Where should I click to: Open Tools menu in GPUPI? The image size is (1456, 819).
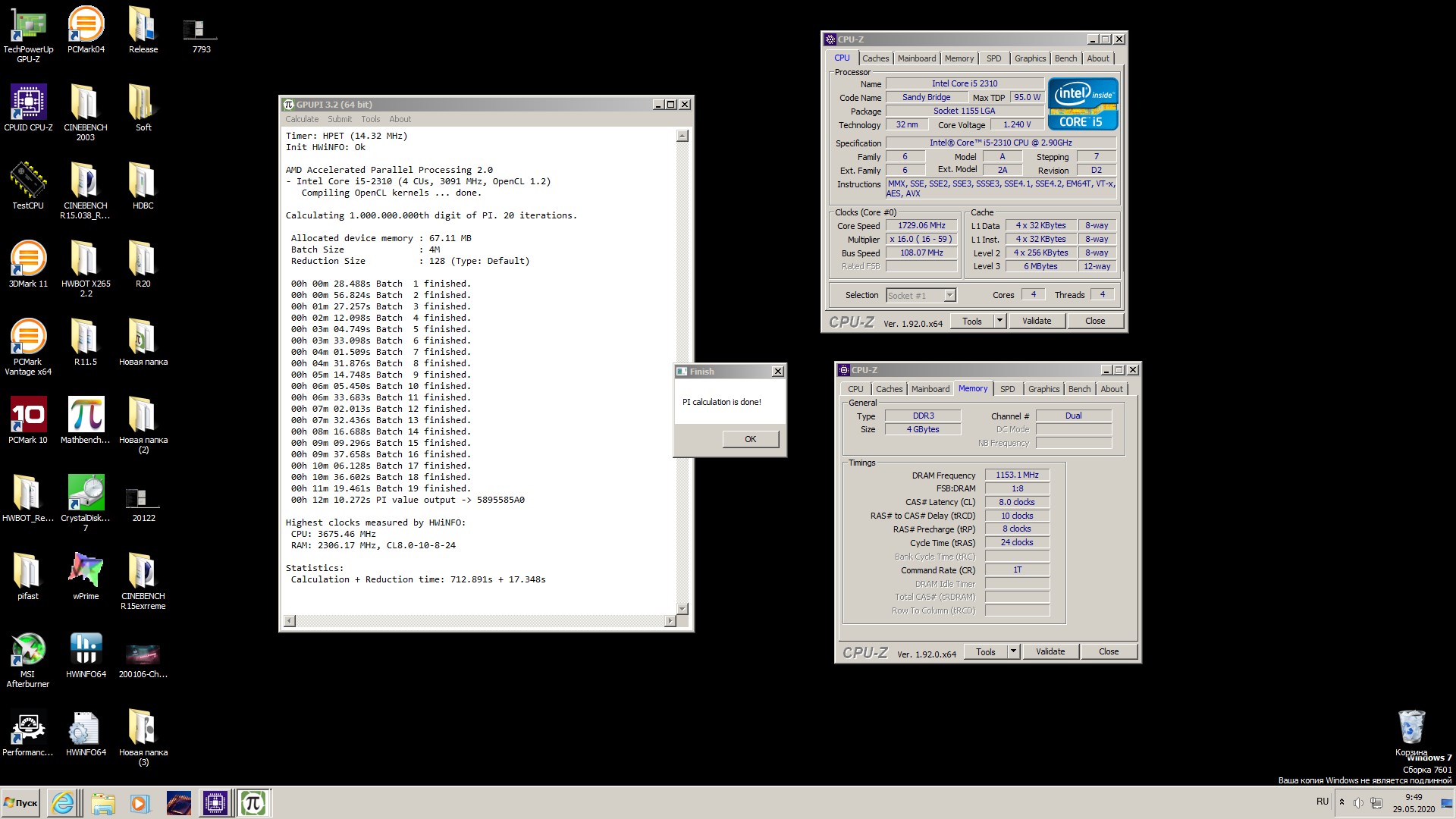pos(371,119)
